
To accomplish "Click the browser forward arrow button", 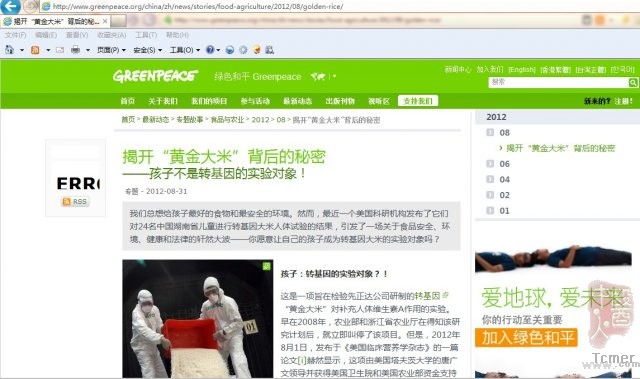I will coord(31,6).
